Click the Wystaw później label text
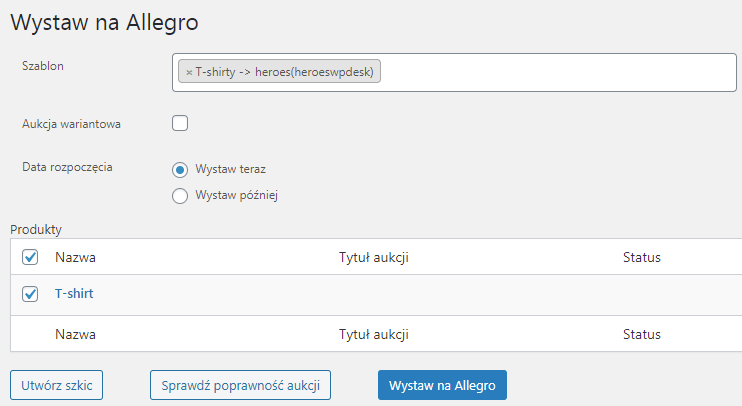 point(237,195)
